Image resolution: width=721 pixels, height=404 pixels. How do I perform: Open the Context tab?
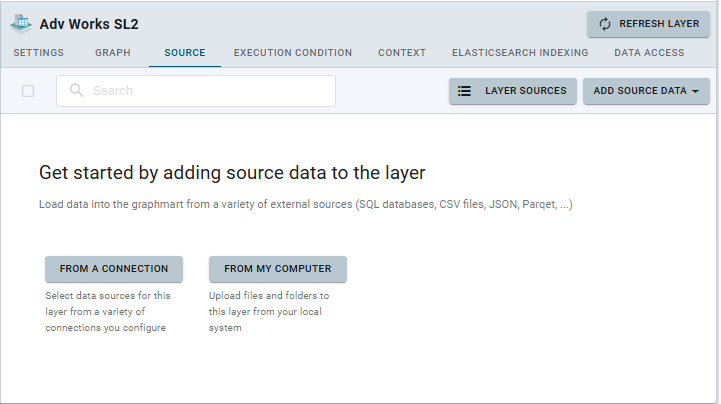click(x=402, y=53)
